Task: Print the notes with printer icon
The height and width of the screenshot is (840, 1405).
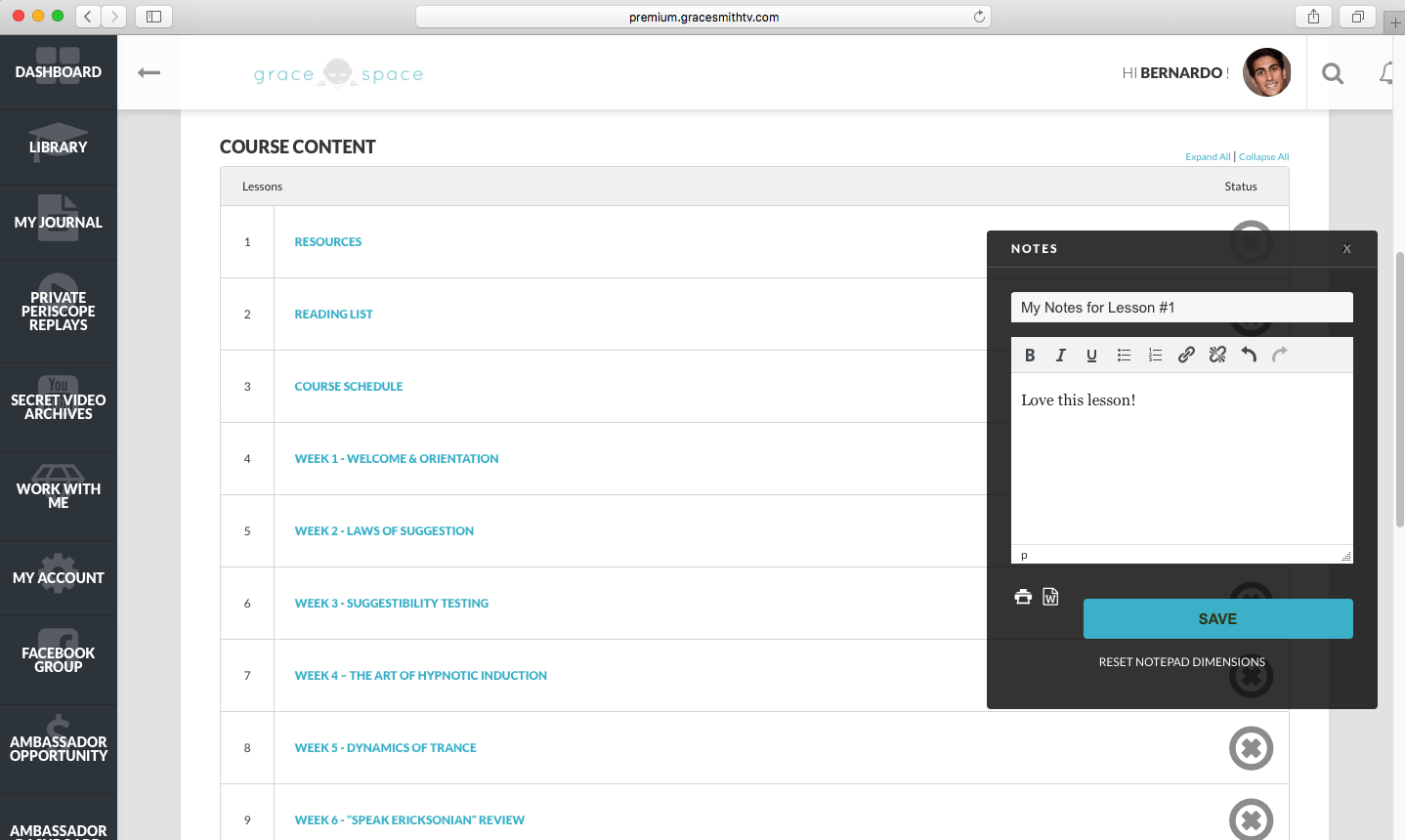Action: (1023, 597)
